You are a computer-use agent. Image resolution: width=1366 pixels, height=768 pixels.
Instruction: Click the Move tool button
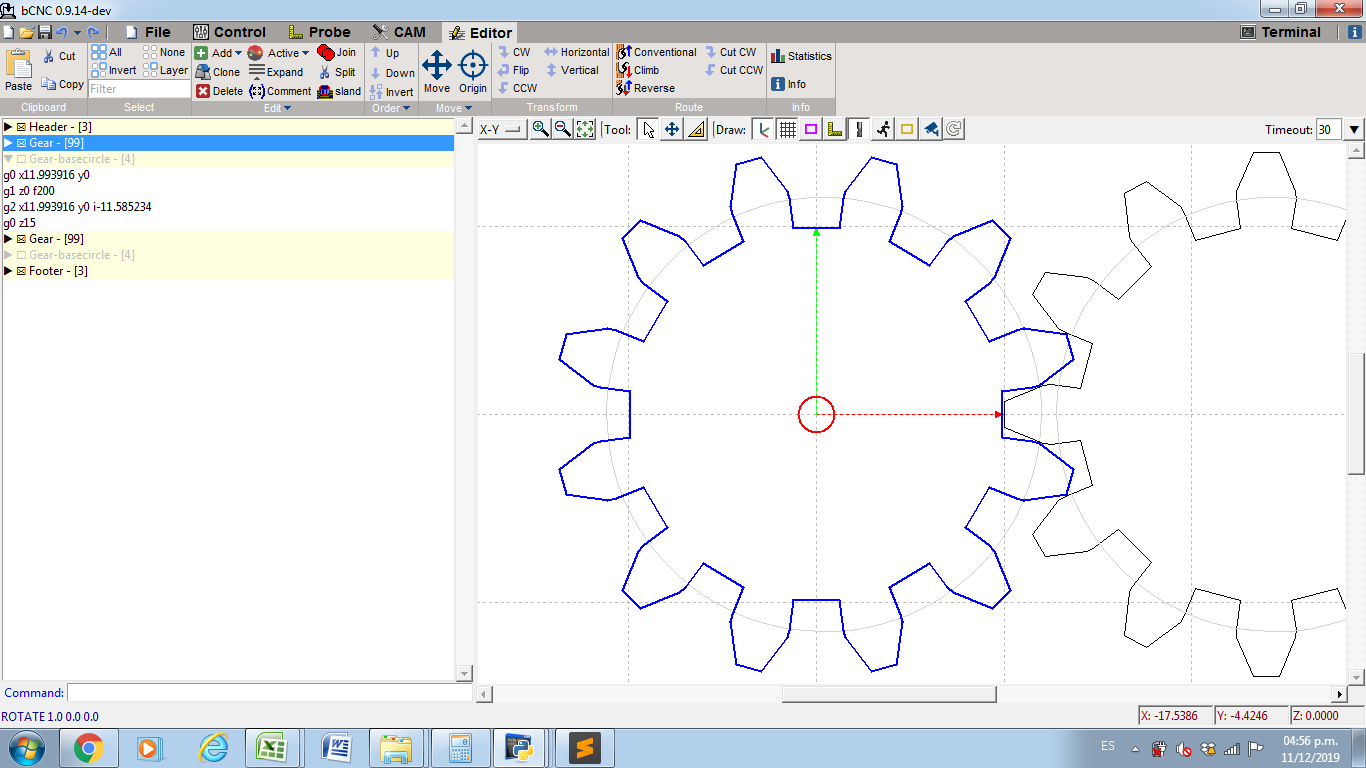437,72
